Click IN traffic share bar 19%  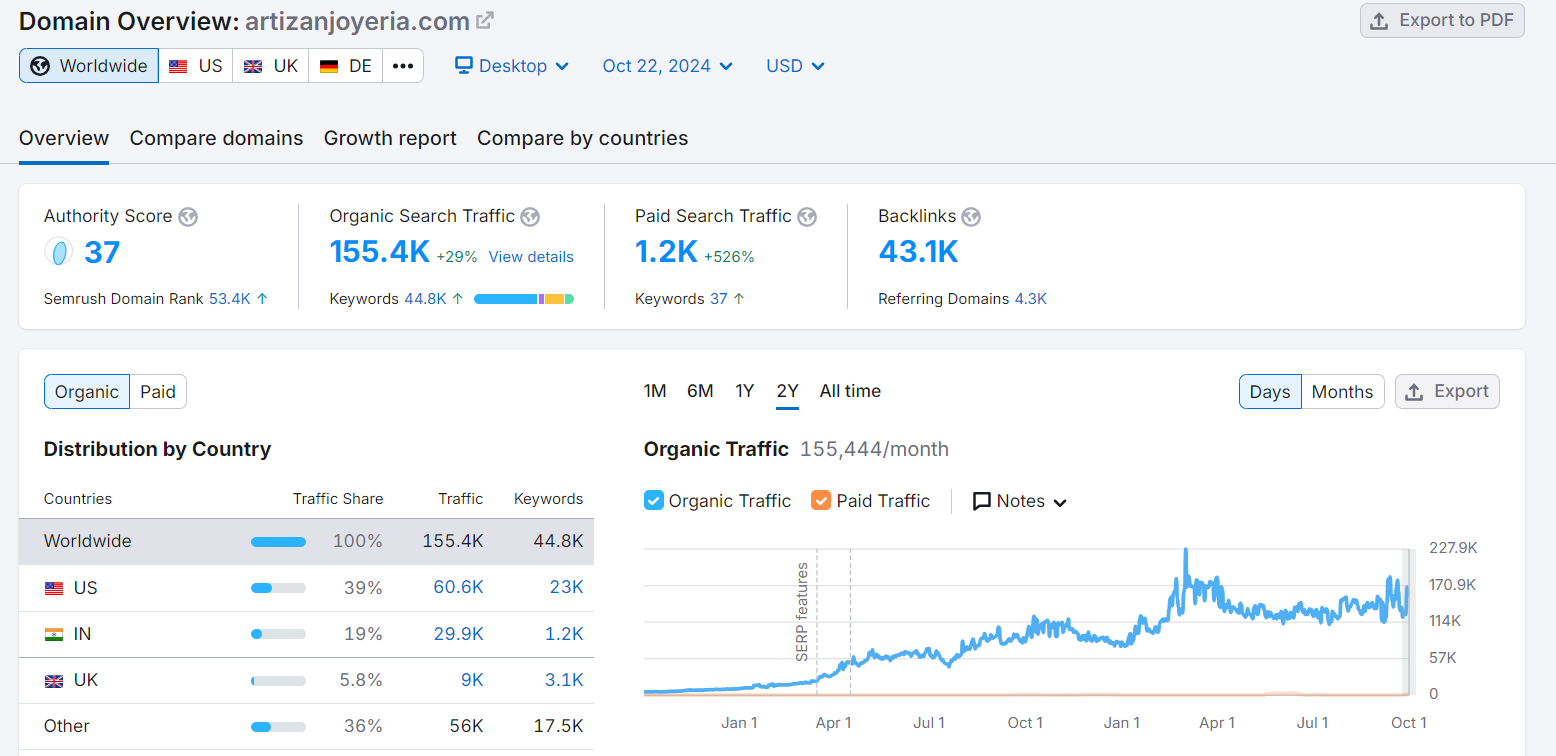278,634
